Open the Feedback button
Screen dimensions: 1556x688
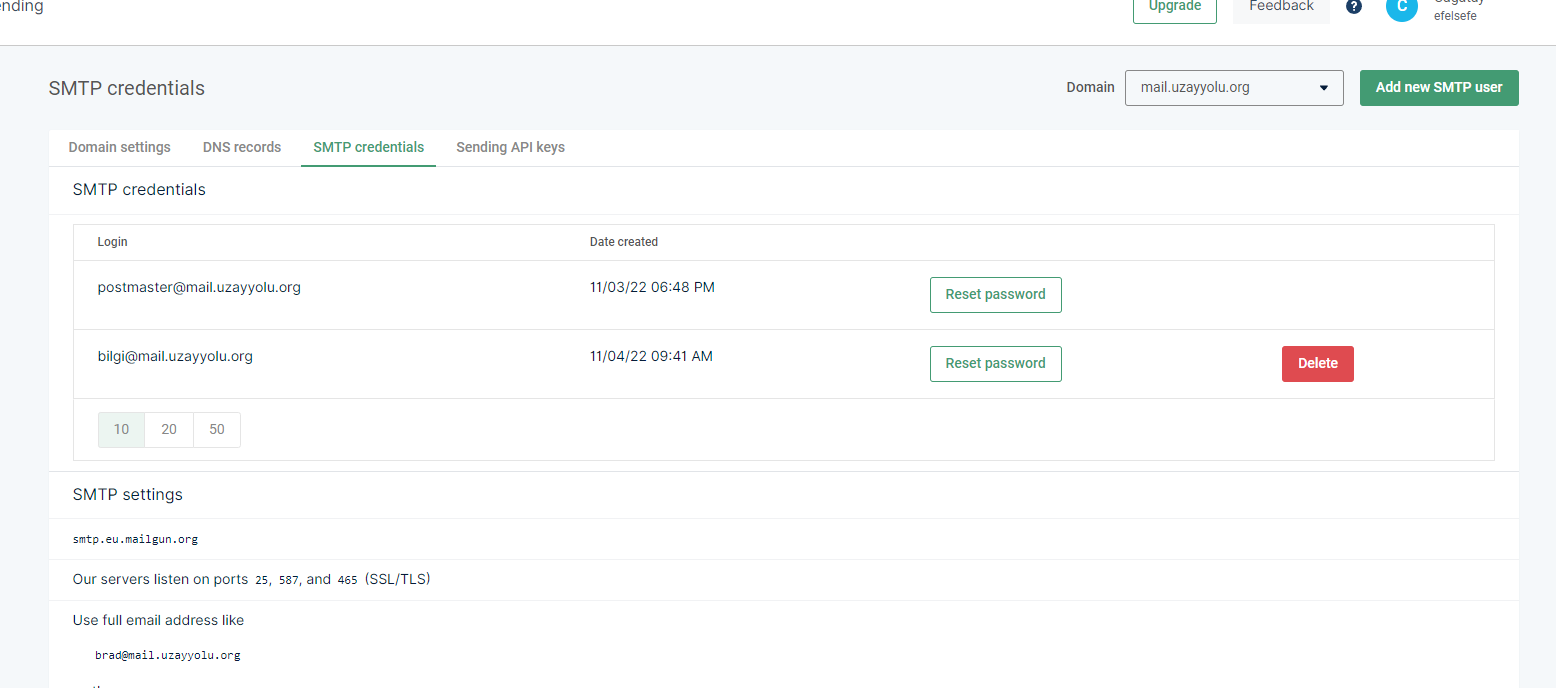coord(1281,8)
